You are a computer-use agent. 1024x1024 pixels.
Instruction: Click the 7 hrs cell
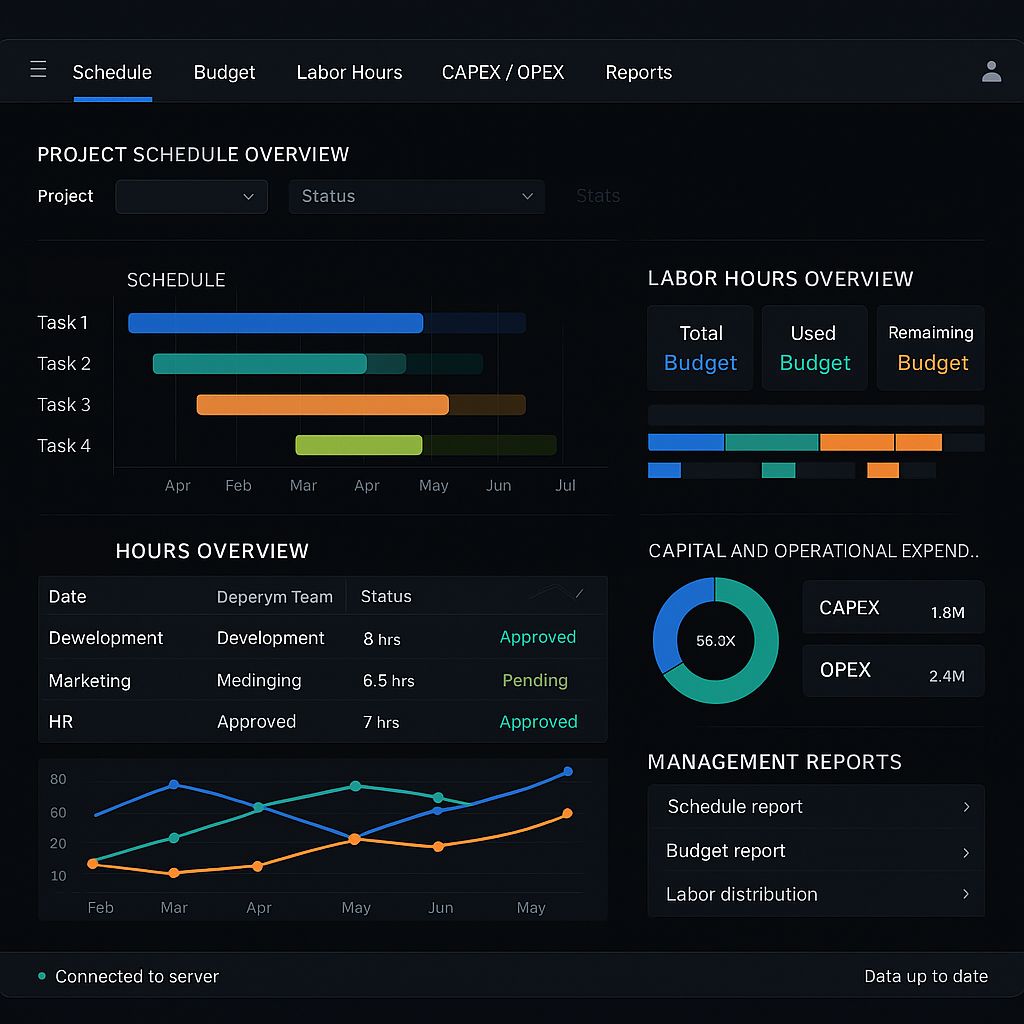pos(381,722)
